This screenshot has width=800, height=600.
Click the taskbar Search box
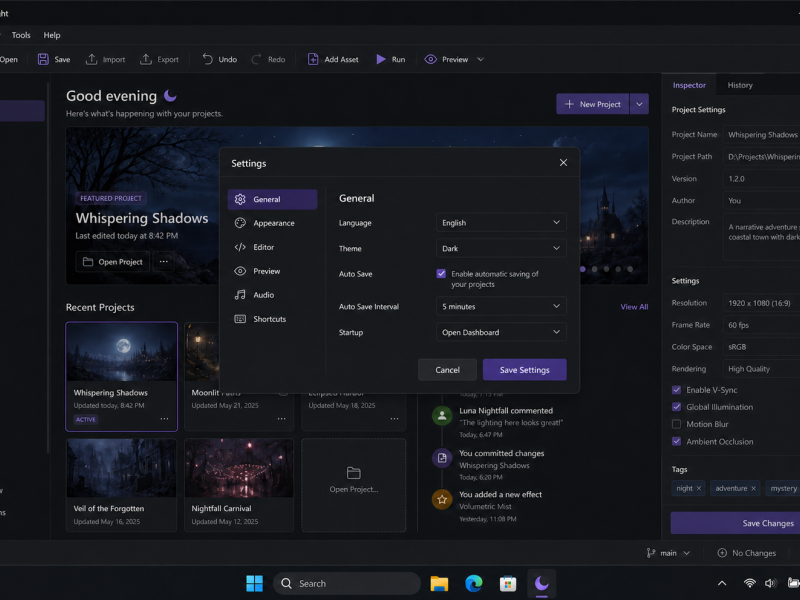coord(347,583)
